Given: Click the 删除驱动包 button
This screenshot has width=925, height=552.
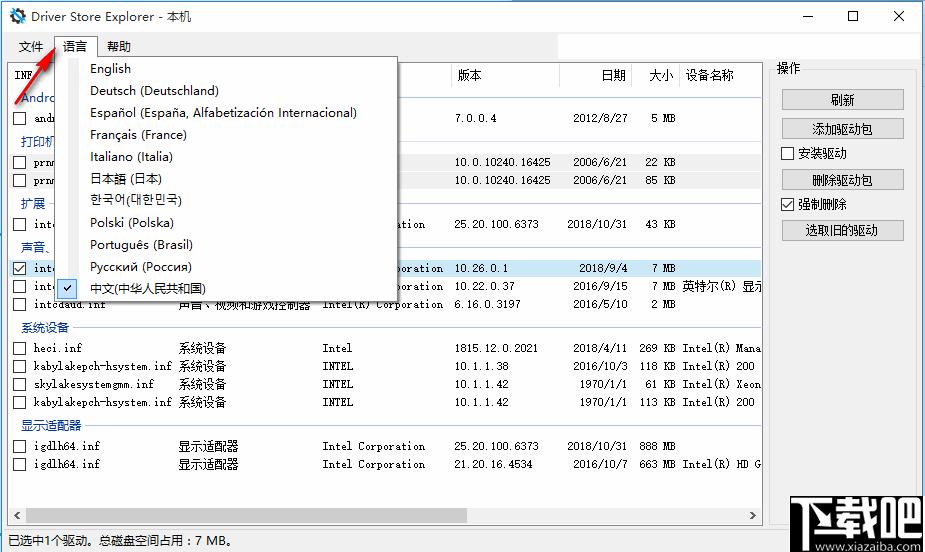Looking at the screenshot, I should 842,180.
